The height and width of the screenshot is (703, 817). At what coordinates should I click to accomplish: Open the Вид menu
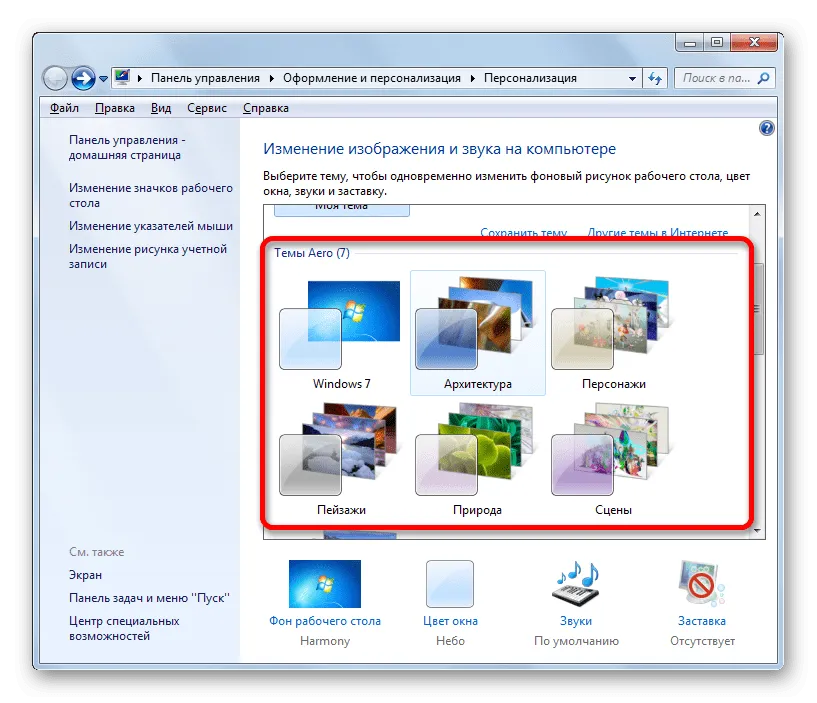point(161,108)
